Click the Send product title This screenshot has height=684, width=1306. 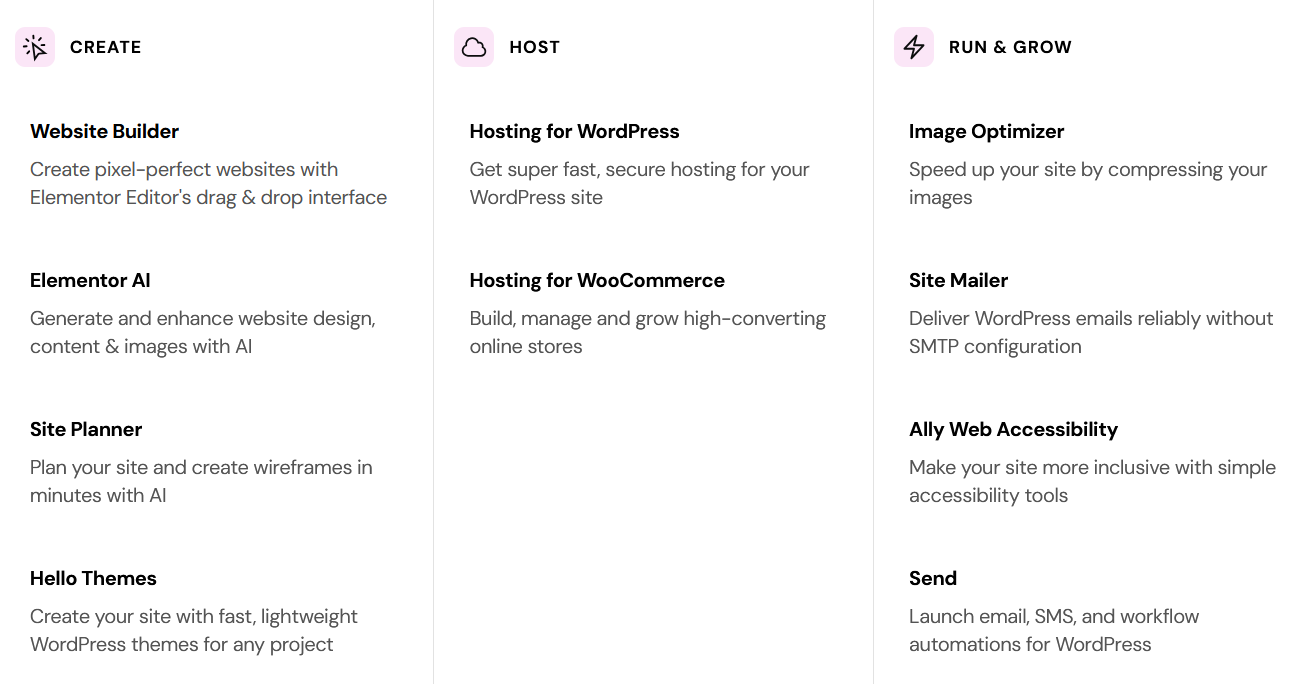click(932, 578)
